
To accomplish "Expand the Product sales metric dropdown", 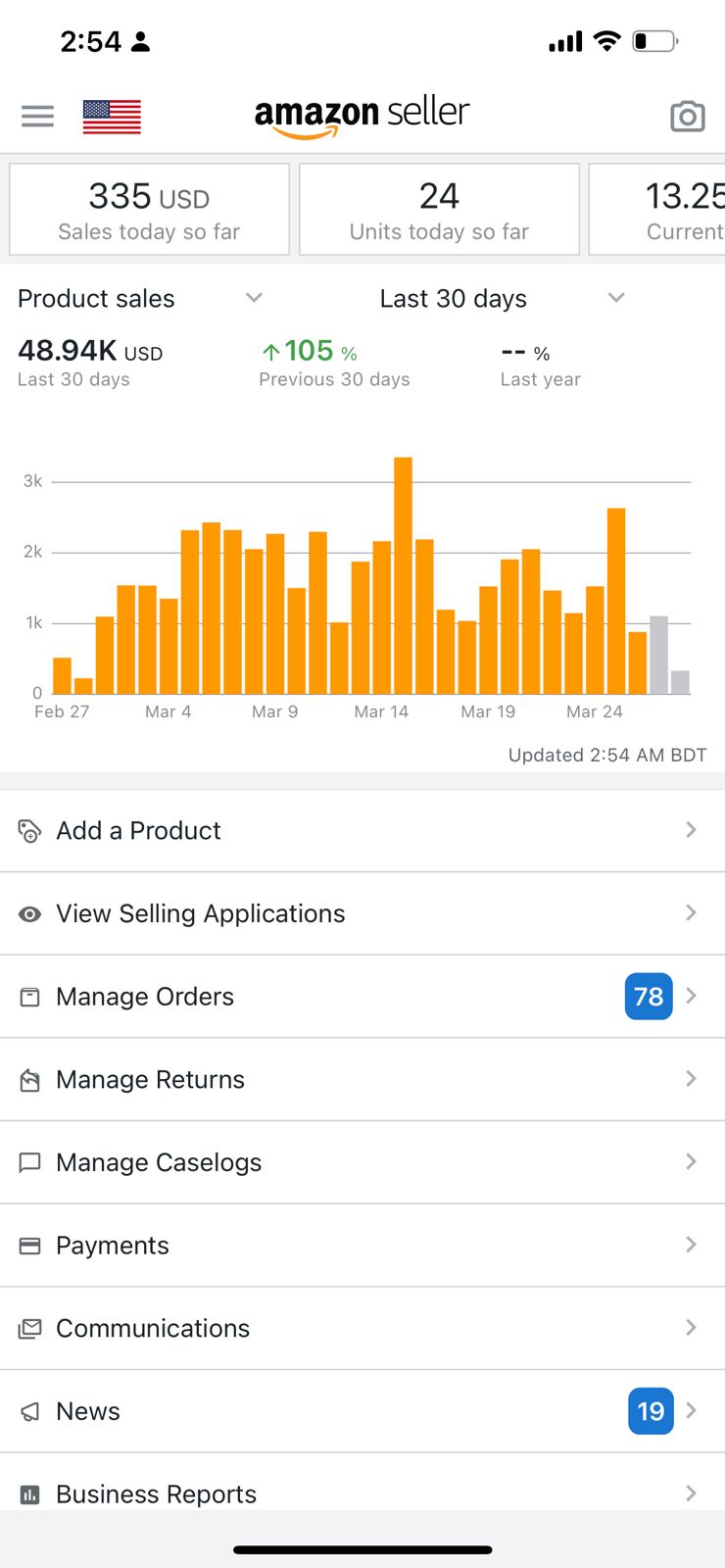I will tap(254, 298).
